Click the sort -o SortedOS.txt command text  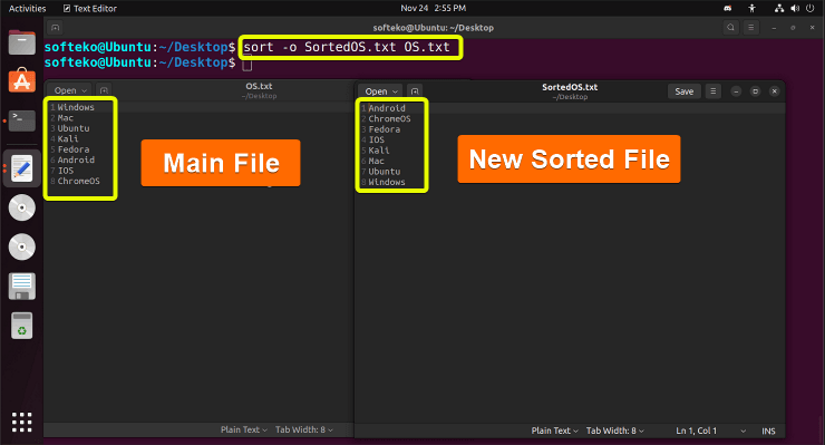(347, 47)
